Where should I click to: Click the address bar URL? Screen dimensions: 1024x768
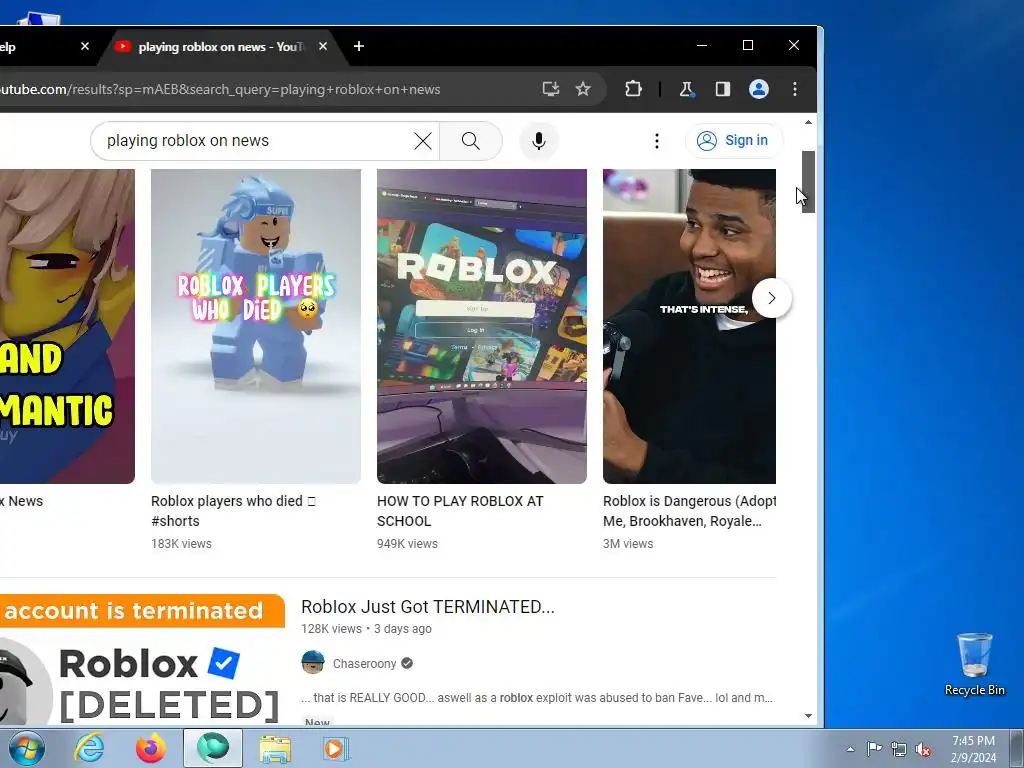coord(220,89)
